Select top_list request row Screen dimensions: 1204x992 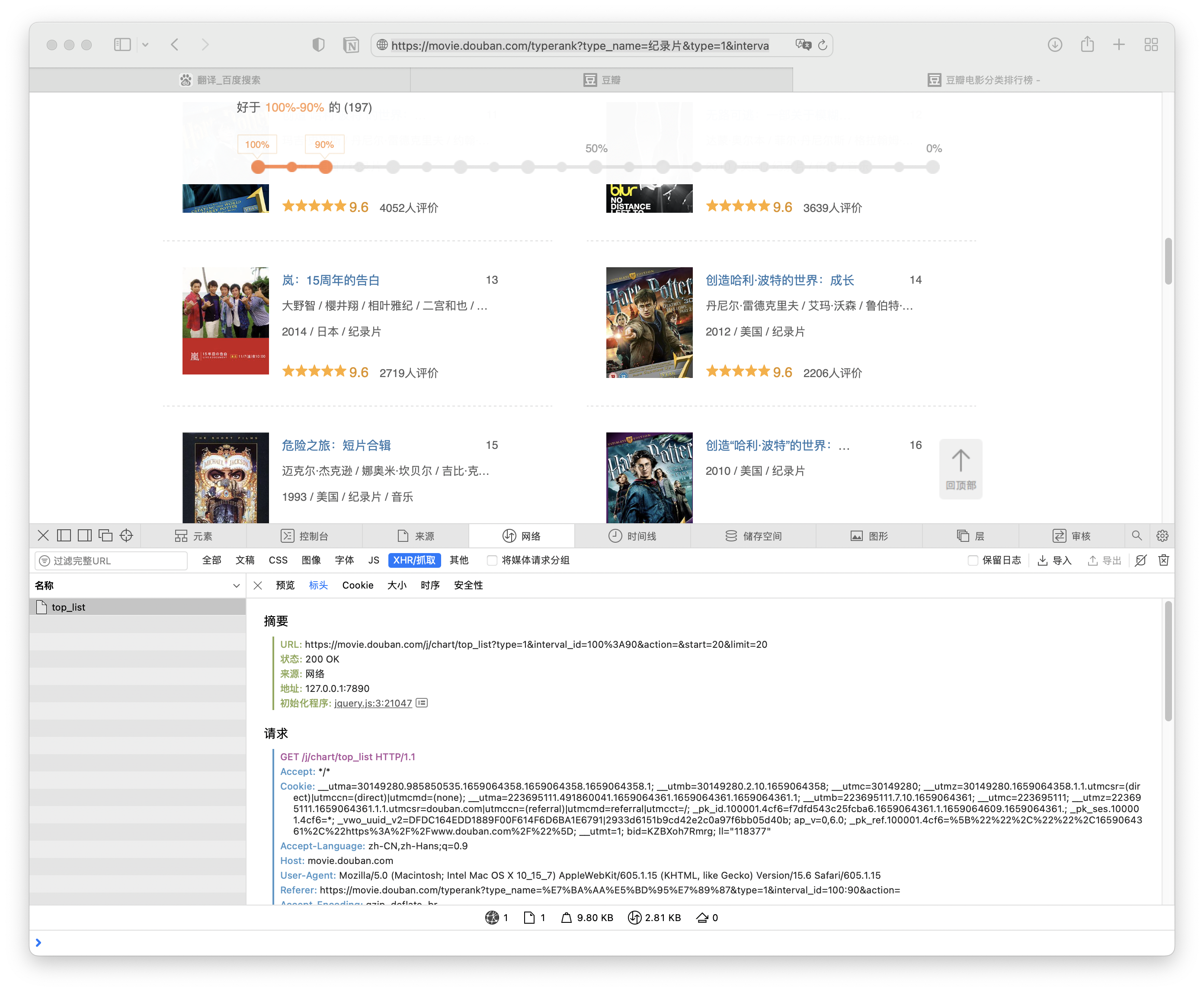(138, 607)
